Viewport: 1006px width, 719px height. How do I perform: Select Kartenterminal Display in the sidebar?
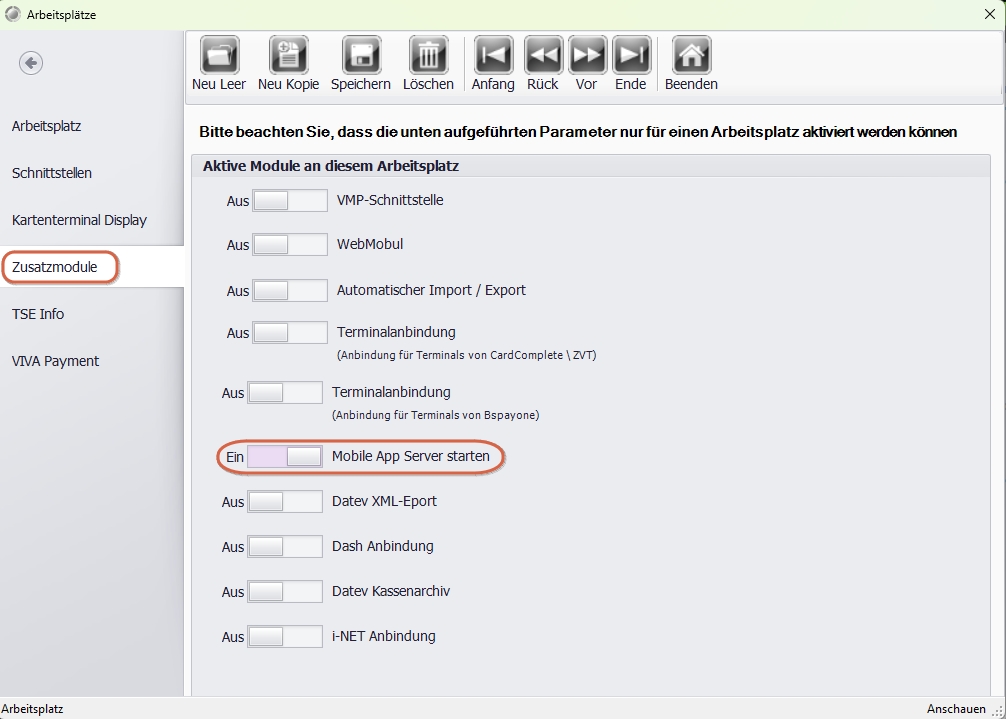tap(79, 220)
